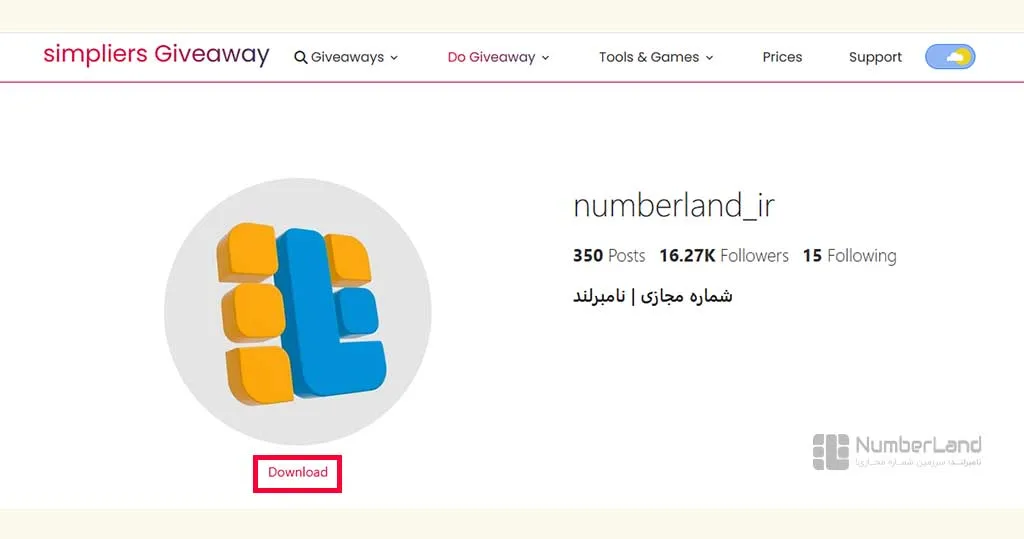Viewport: 1024px width, 539px height.
Task: Toggle the dark mode switch
Action: click(950, 57)
